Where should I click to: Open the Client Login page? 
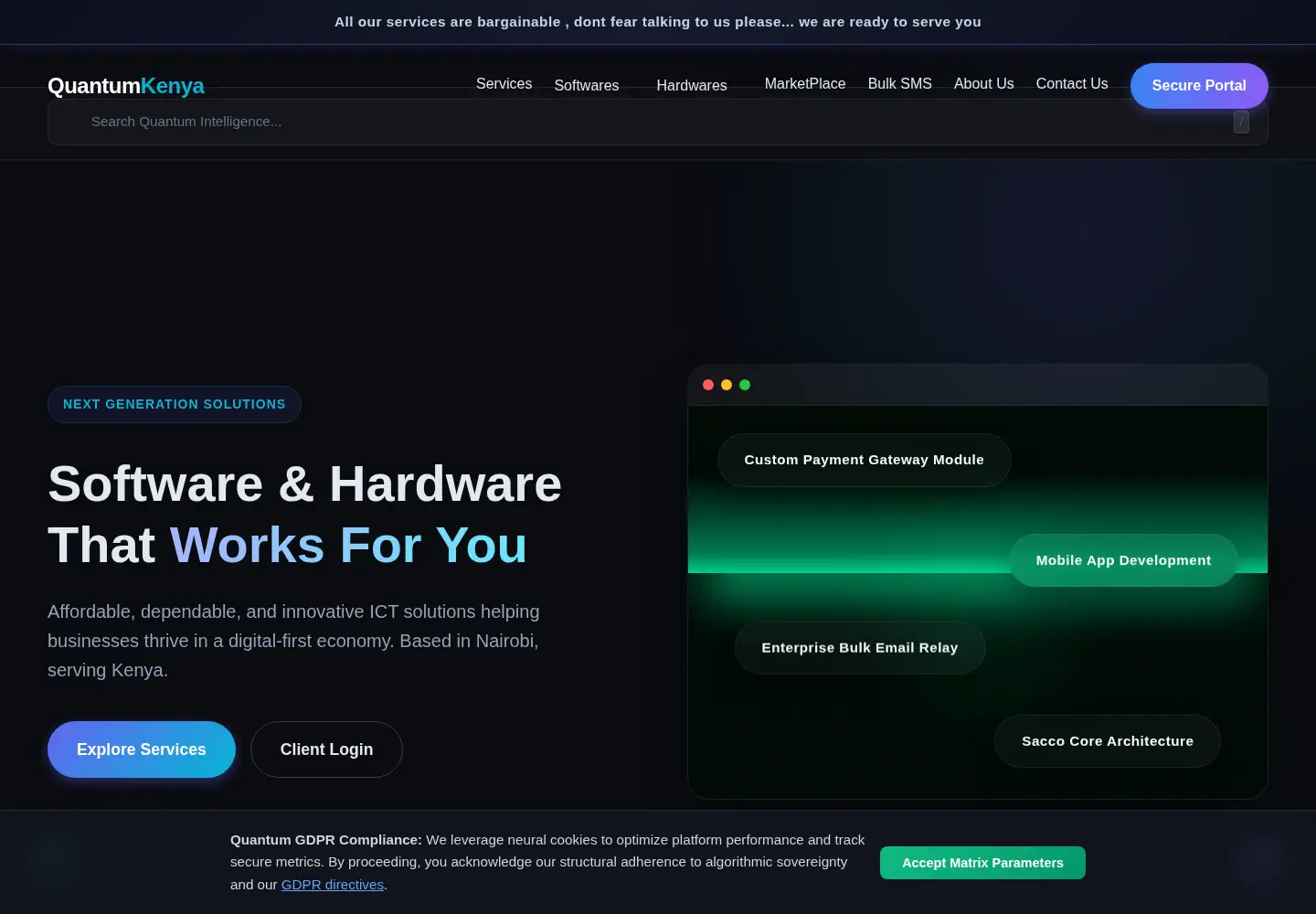tap(326, 749)
